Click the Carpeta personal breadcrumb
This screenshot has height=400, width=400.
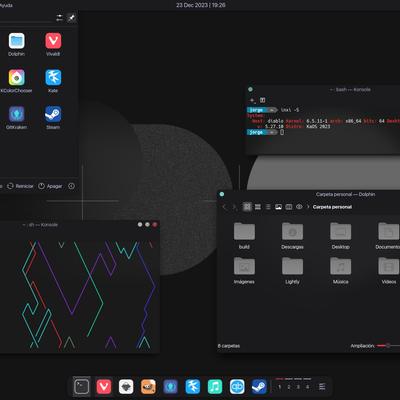(x=332, y=207)
